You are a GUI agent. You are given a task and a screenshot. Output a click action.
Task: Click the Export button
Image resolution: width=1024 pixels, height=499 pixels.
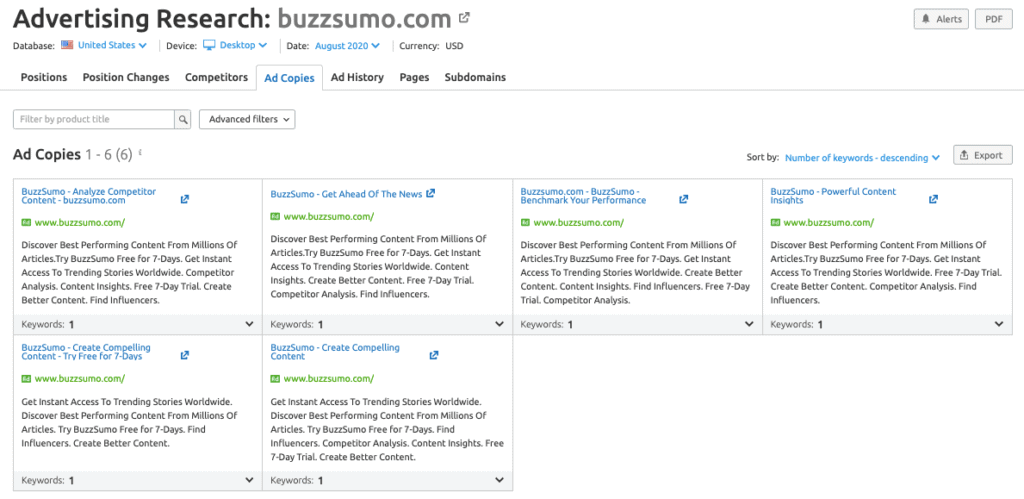click(982, 155)
